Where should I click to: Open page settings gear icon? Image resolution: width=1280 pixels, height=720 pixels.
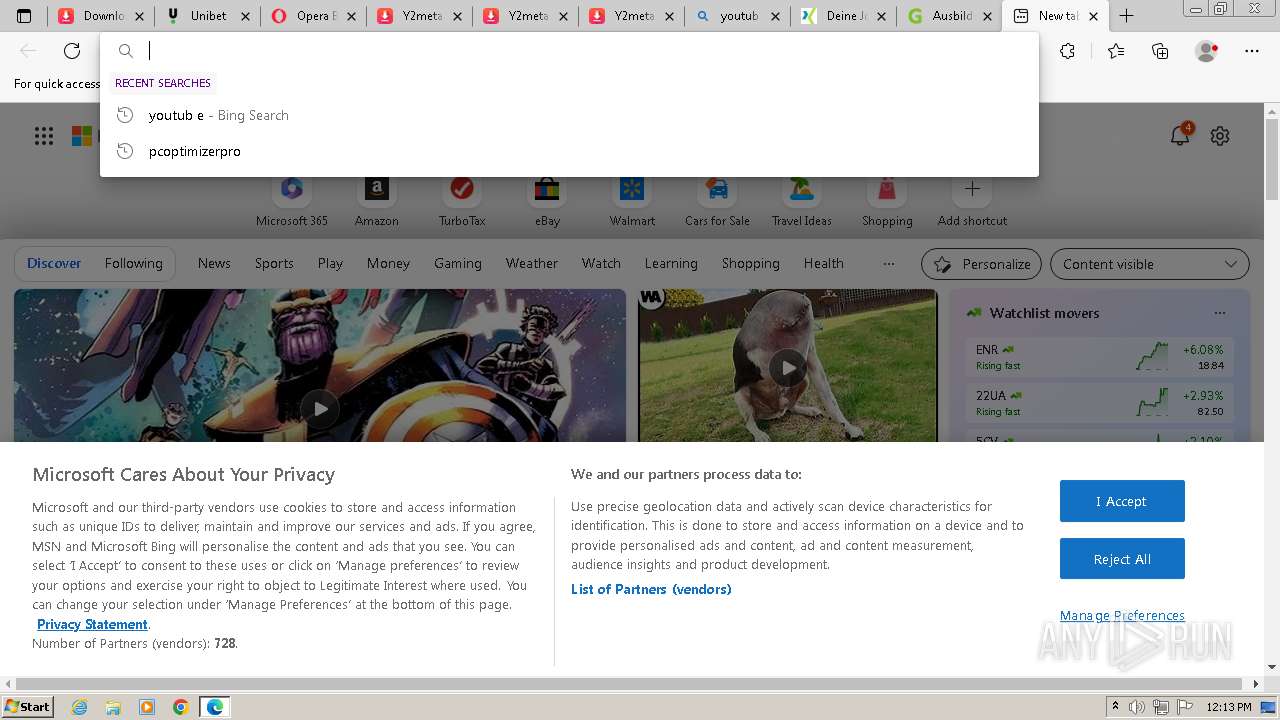(1220, 136)
